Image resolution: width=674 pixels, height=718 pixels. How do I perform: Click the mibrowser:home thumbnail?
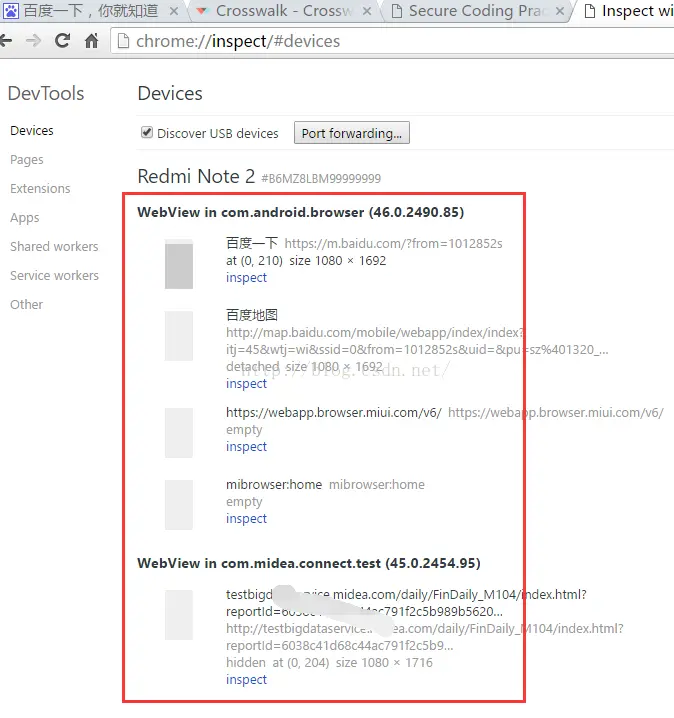[179, 505]
